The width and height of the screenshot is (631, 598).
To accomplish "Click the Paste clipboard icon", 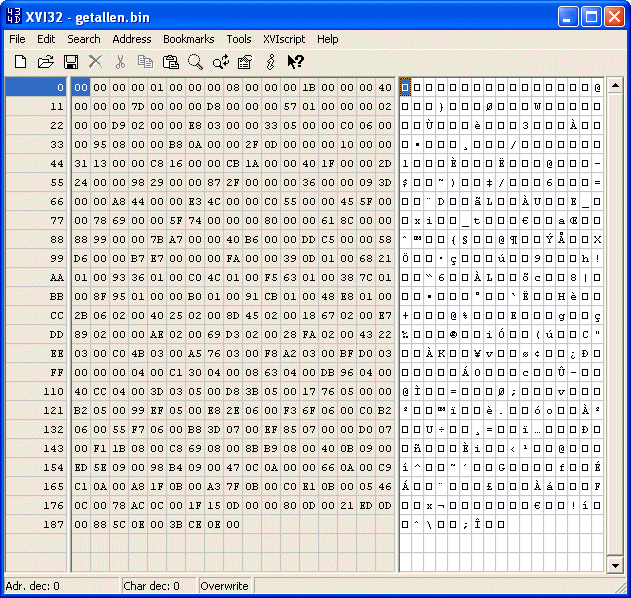I will (x=170, y=62).
